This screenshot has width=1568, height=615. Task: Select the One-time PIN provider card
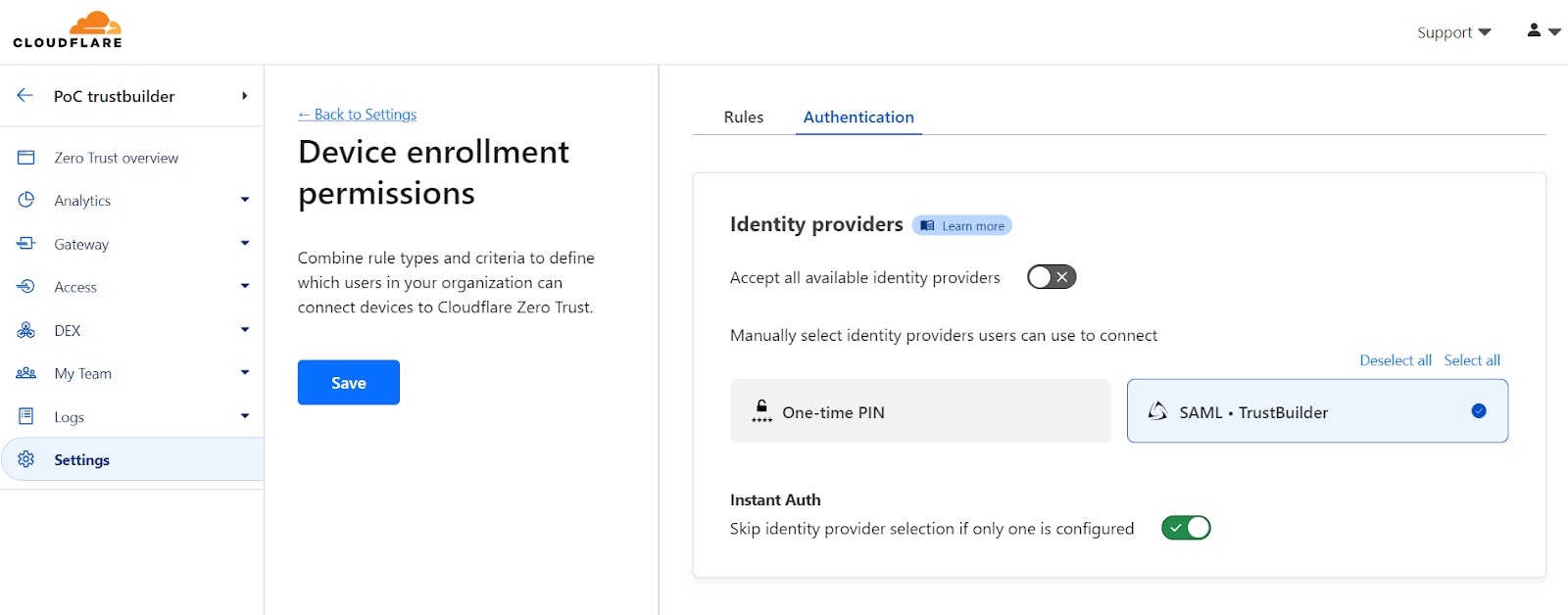pos(920,411)
